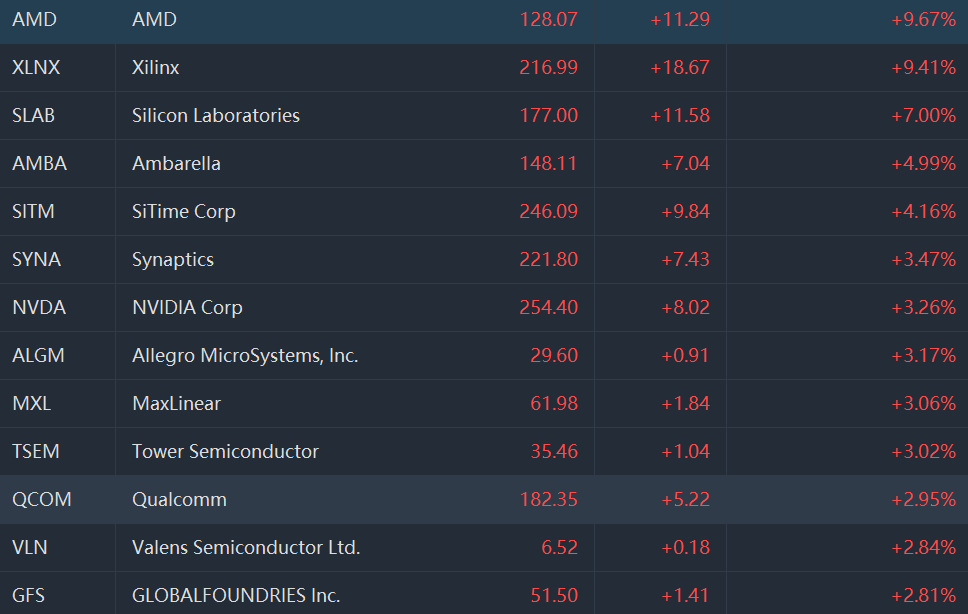Viewport: 968px width, 614px height.
Task: Select Xilinx's +18.67 price change
Action: pos(680,67)
